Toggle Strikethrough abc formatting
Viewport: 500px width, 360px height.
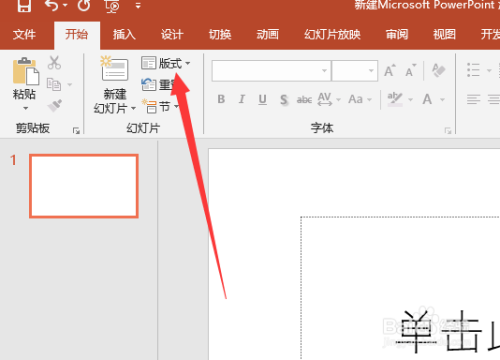pos(304,99)
